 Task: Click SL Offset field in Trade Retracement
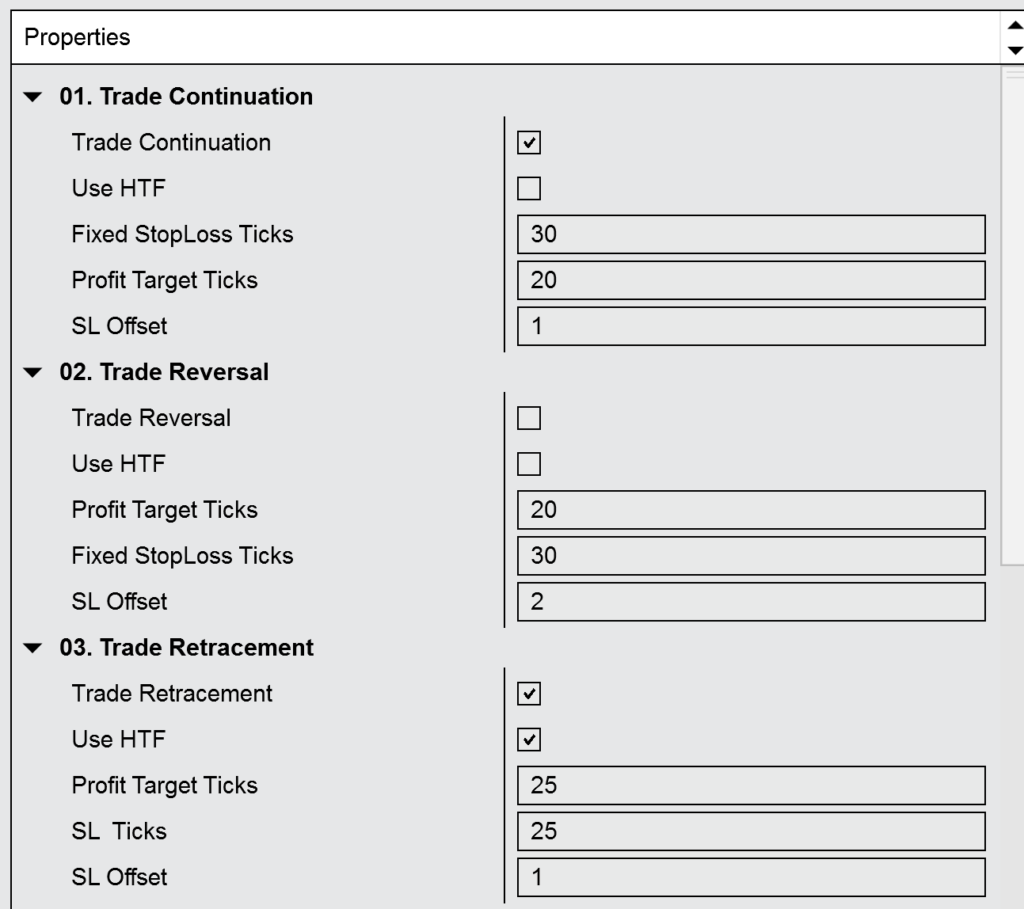tap(751, 878)
